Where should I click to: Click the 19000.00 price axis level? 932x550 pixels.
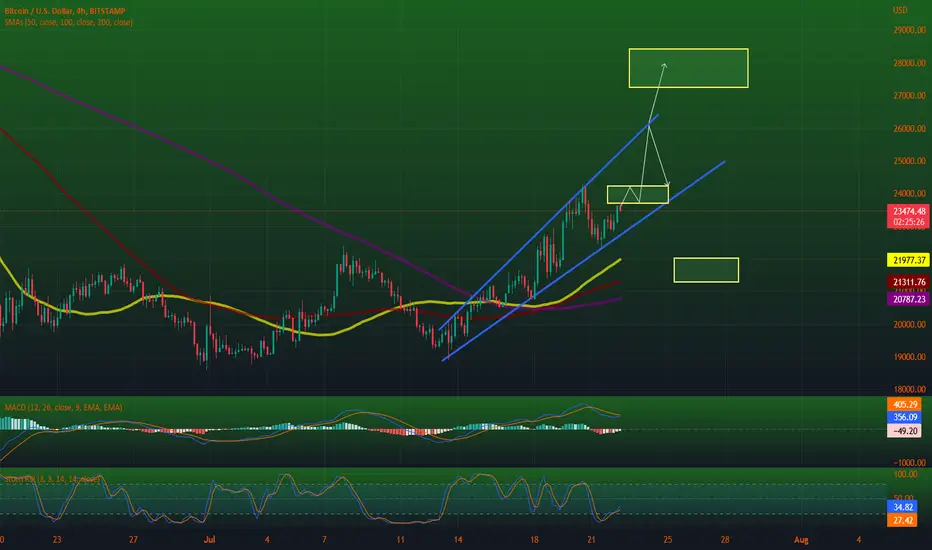[909, 357]
